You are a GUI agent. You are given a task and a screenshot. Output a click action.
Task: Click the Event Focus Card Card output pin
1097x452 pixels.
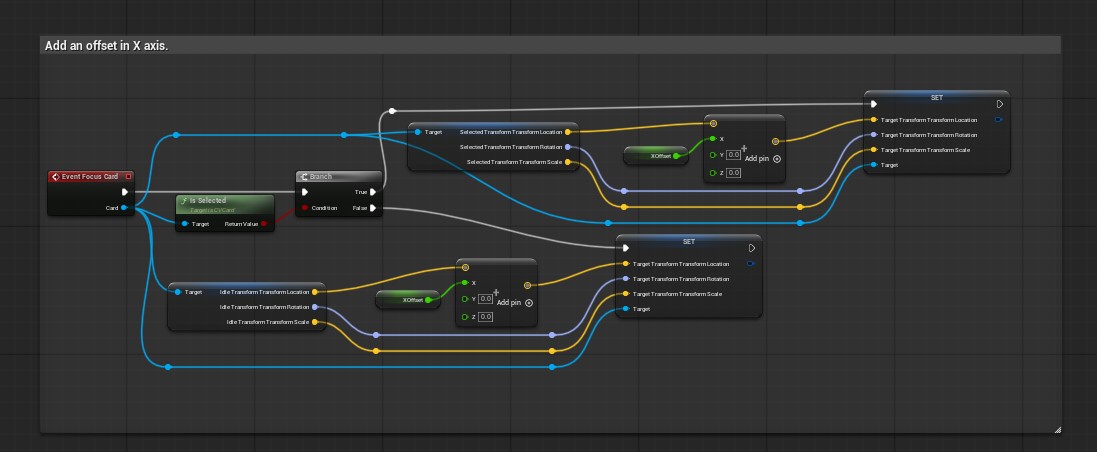[124, 208]
